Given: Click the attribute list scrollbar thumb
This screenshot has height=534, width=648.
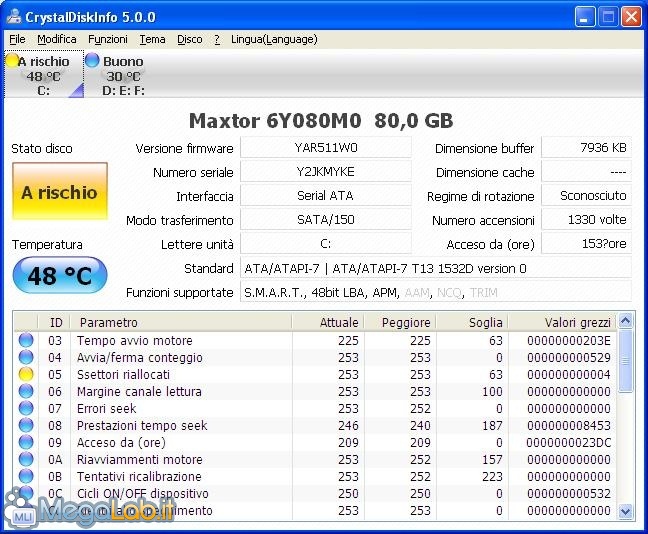Looking at the screenshot, I should click(625, 360).
